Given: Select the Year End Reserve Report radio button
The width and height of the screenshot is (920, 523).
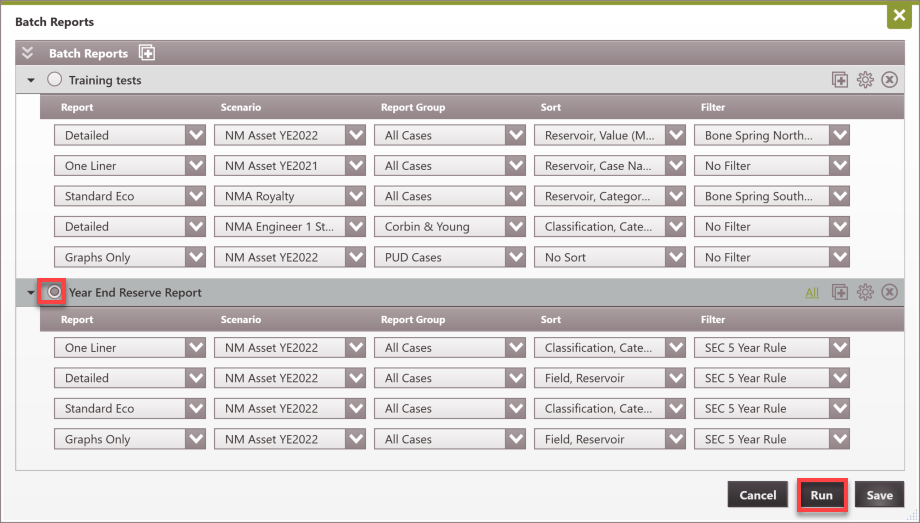Looking at the screenshot, I should 54,292.
